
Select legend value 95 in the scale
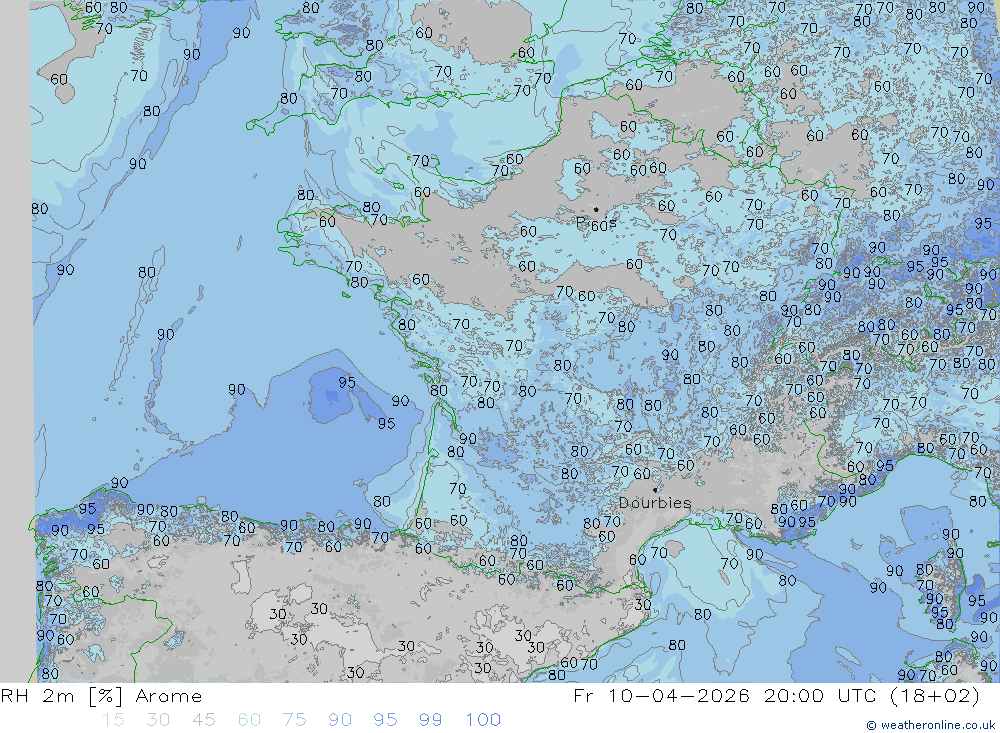(x=385, y=720)
